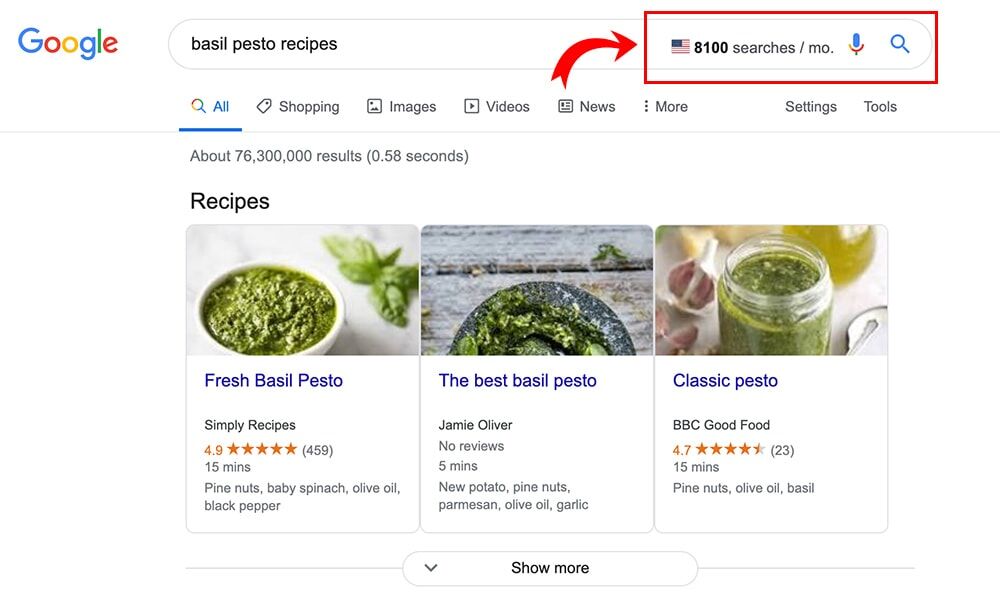The image size is (1000, 614).
Task: Click the Shopping tag icon
Action: [x=264, y=106]
